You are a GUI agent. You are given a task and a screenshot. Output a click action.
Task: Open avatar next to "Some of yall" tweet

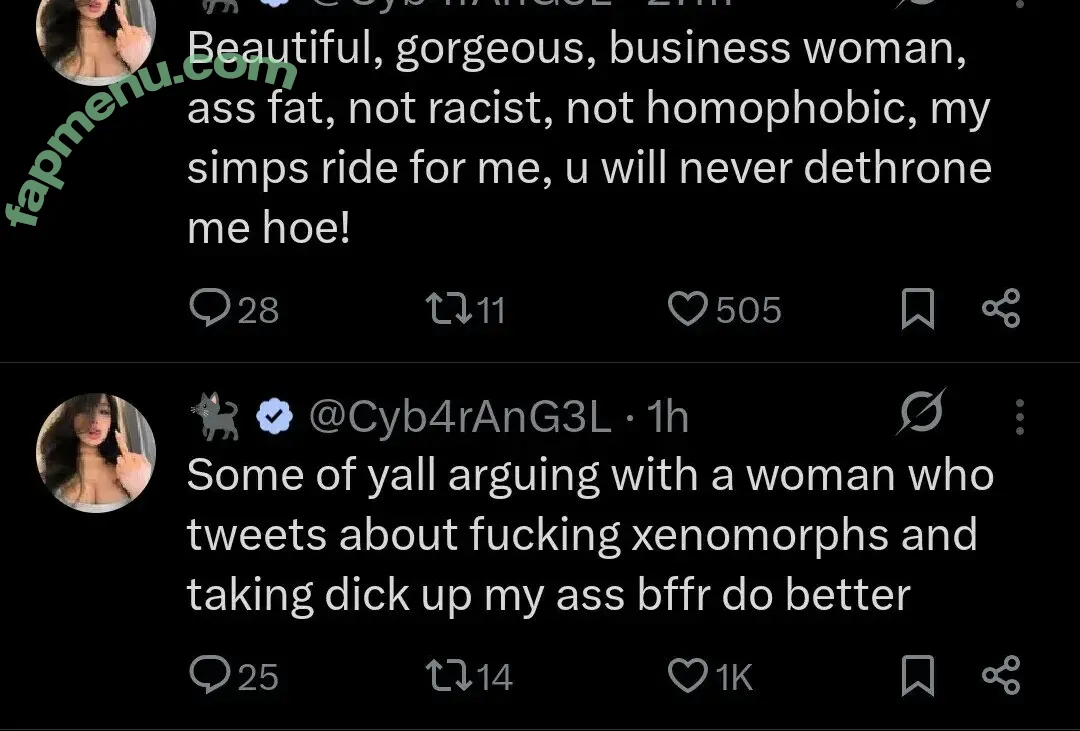tap(96, 453)
